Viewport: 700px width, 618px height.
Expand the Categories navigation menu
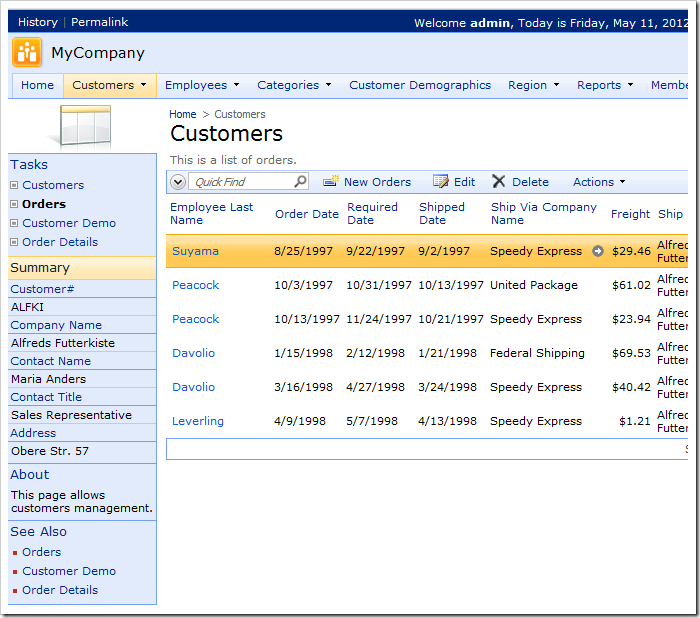[x=293, y=85]
